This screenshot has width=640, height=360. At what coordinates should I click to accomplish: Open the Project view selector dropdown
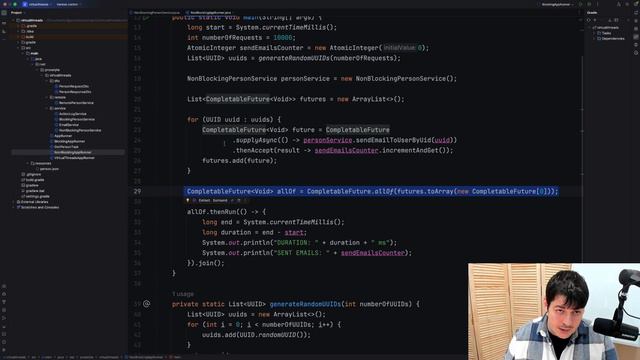(x=18, y=13)
